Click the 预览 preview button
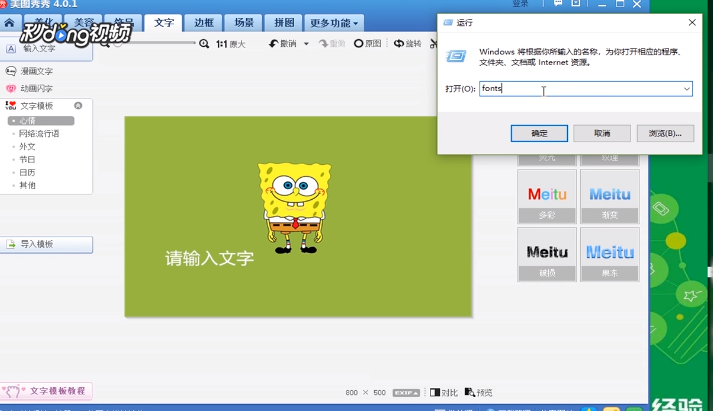The image size is (713, 411). 479,392
